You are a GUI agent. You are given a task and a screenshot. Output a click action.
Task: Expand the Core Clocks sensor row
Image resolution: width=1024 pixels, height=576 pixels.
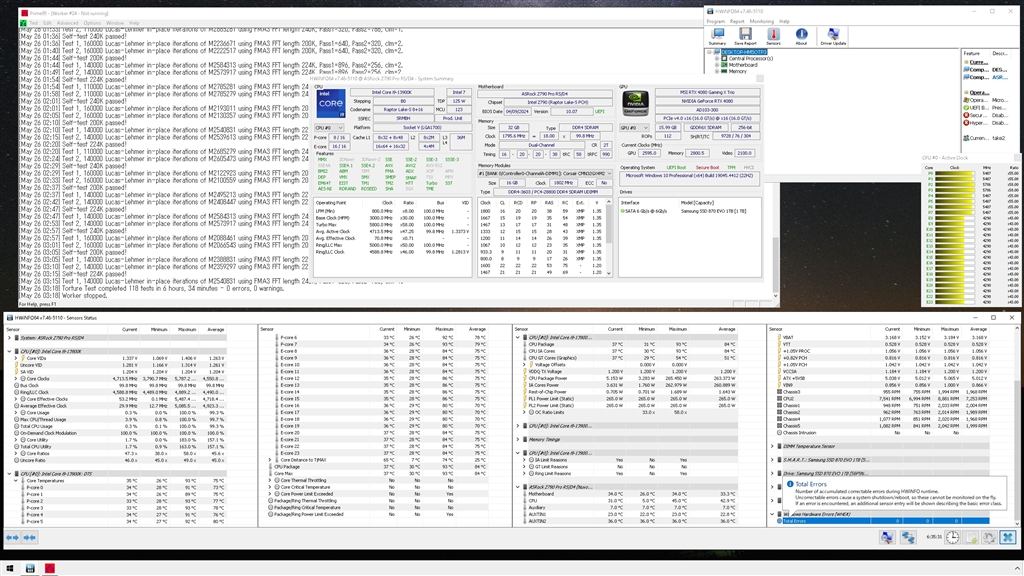click(x=16, y=378)
